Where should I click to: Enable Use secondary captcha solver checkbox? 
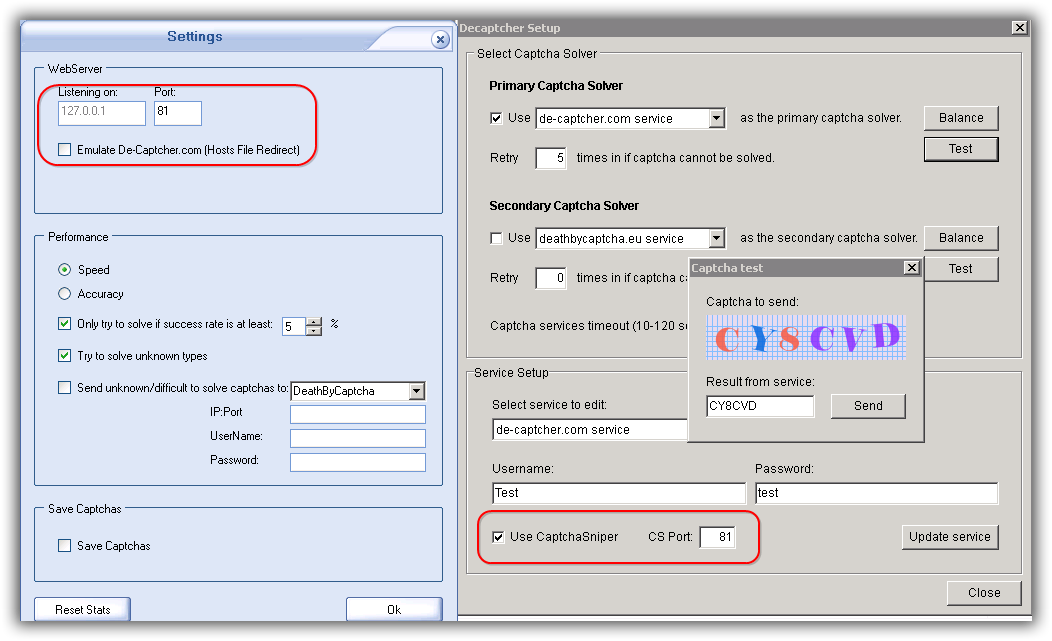tap(496, 238)
